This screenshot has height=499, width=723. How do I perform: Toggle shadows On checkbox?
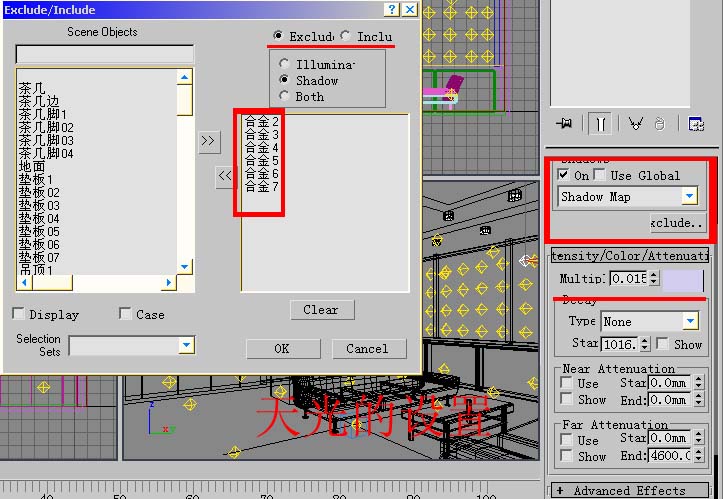pos(563,174)
